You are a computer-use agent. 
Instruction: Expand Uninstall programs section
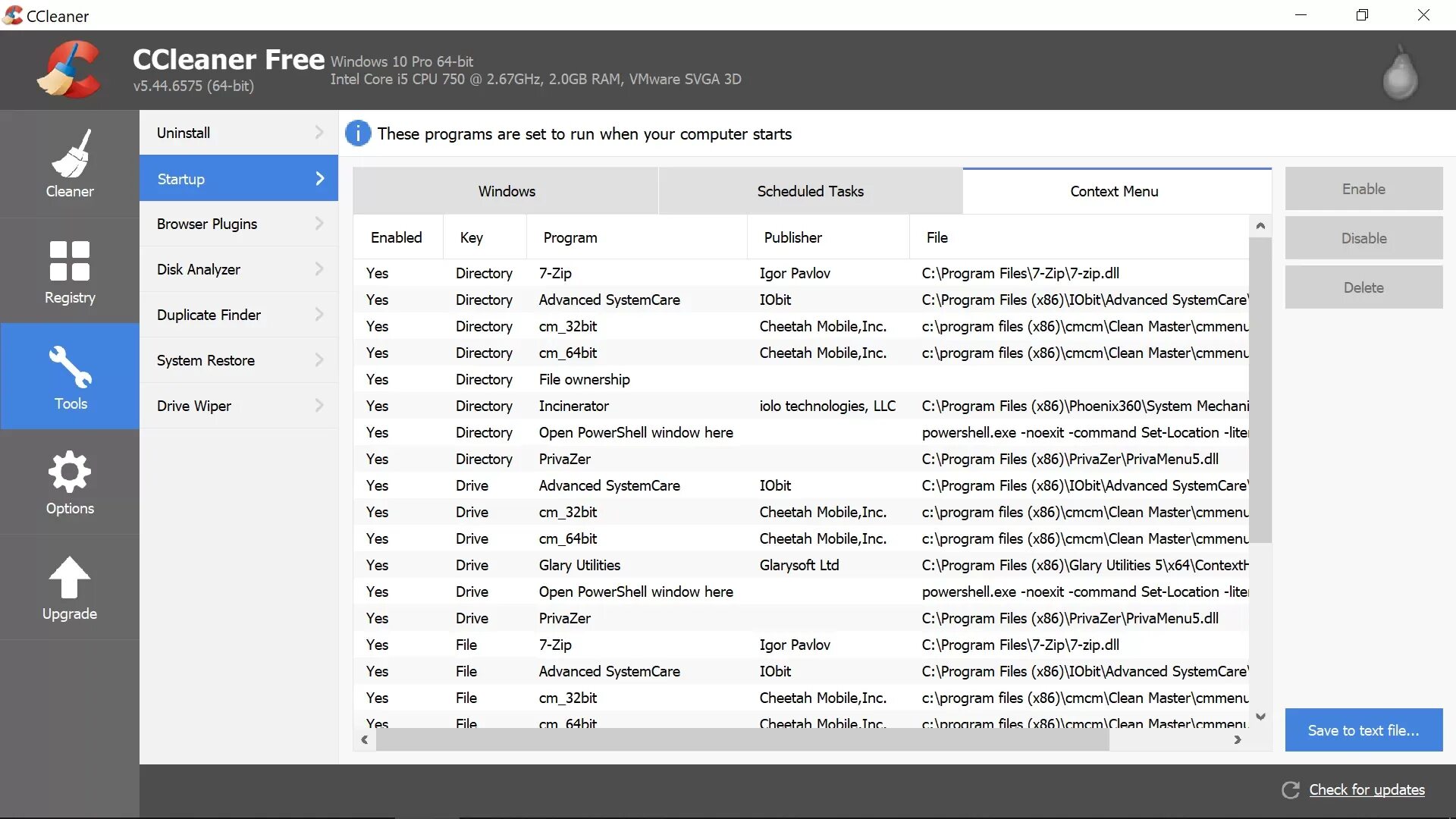pyautogui.click(x=239, y=132)
